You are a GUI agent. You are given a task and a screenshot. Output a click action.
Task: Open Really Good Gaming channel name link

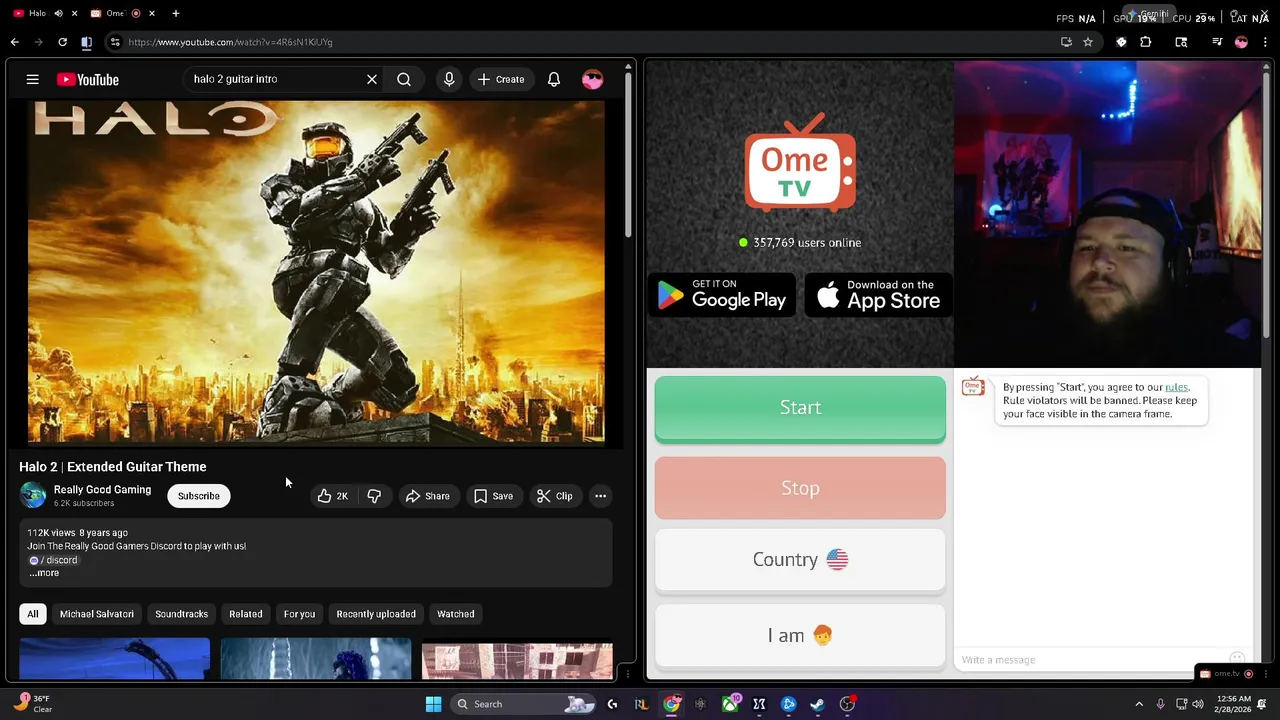102,490
